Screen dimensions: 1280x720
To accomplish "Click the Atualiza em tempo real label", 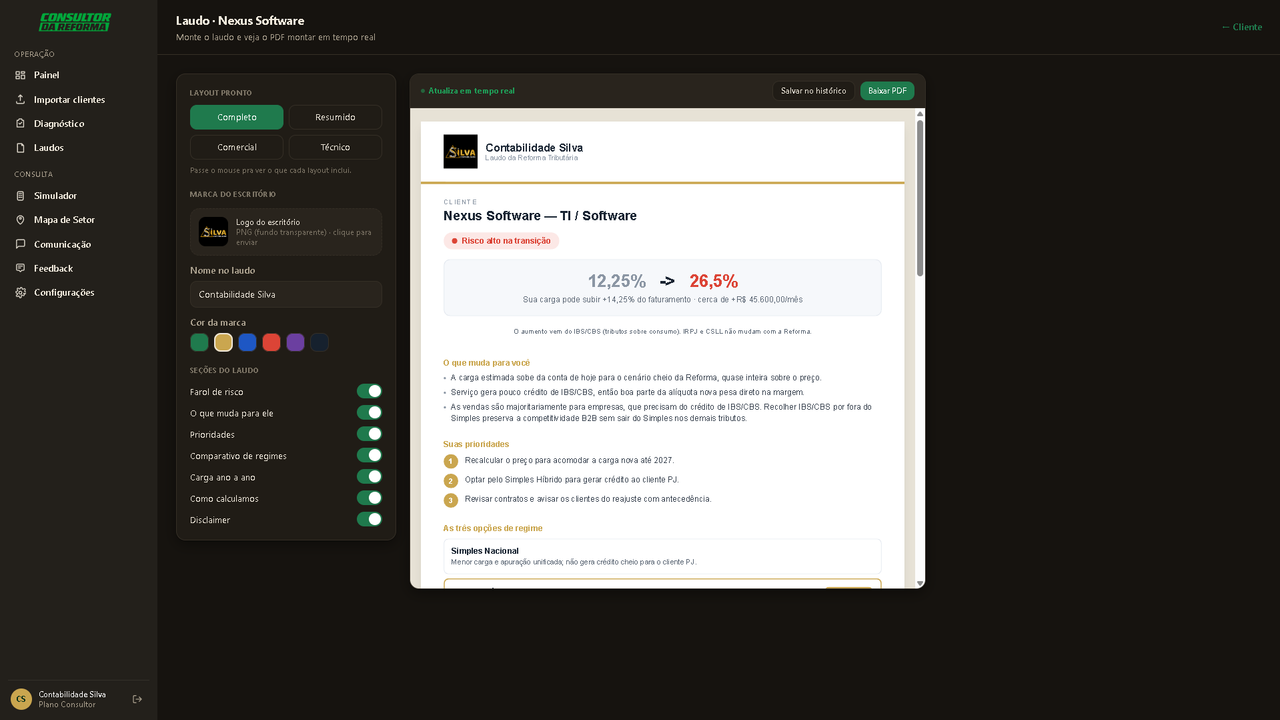I will click(x=468, y=91).
